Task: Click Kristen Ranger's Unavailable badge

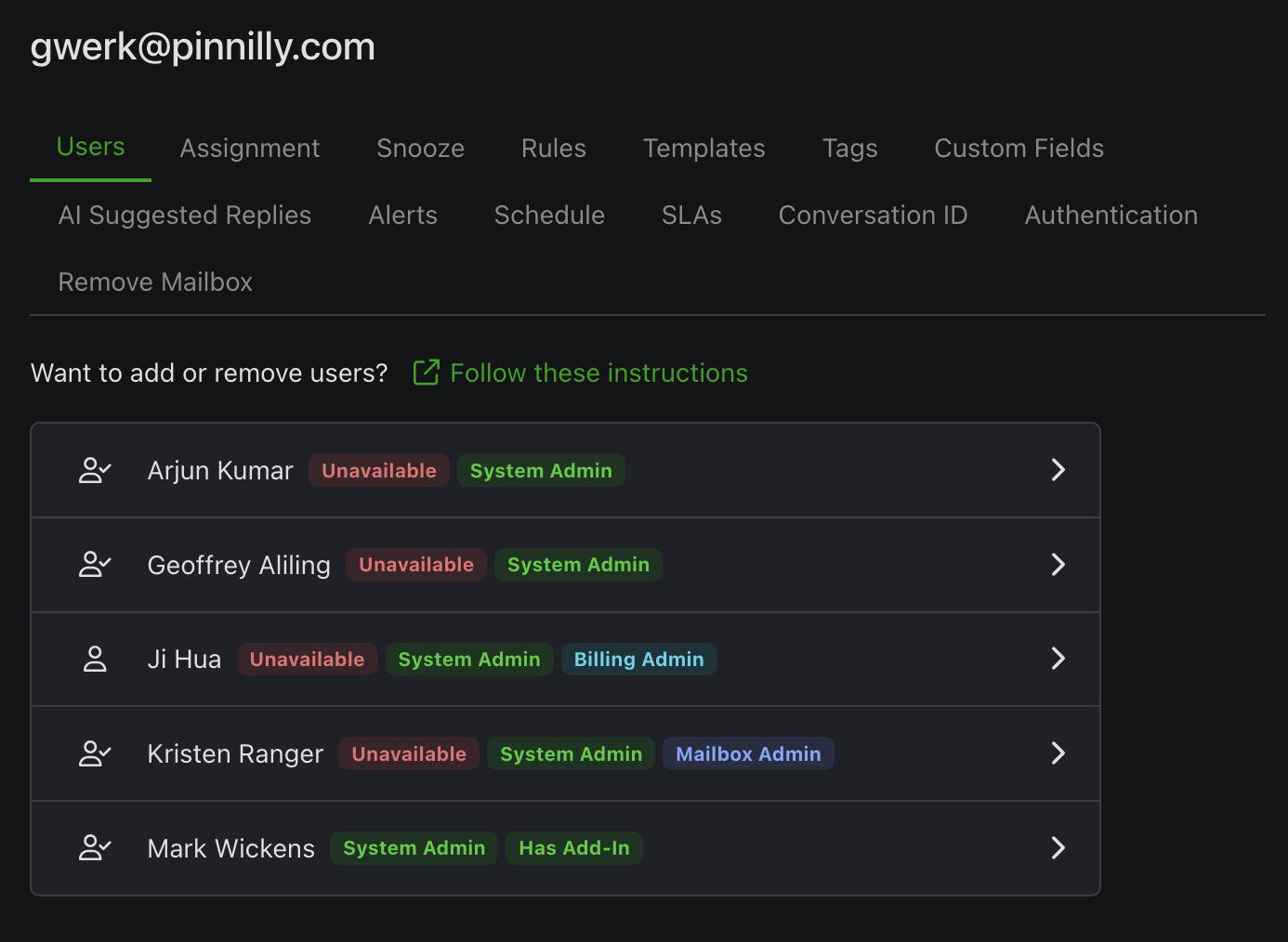Action: tap(409, 753)
